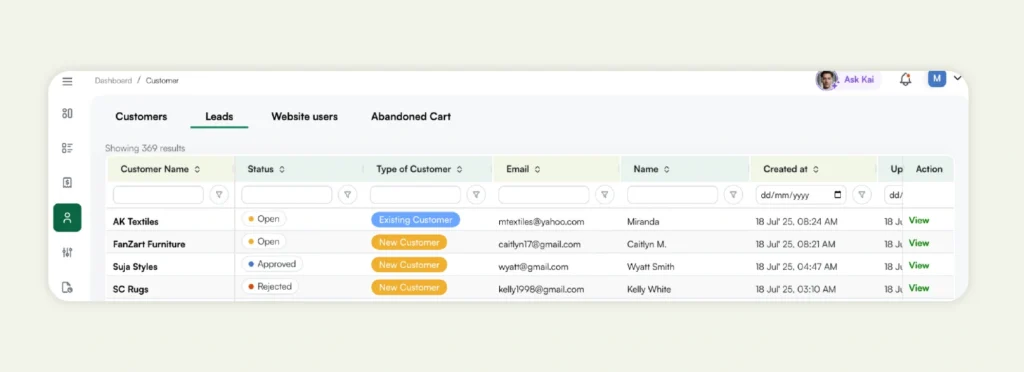This screenshot has width=1024, height=372.
Task: Open the sliders settings sidebar icon
Action: click(67, 252)
